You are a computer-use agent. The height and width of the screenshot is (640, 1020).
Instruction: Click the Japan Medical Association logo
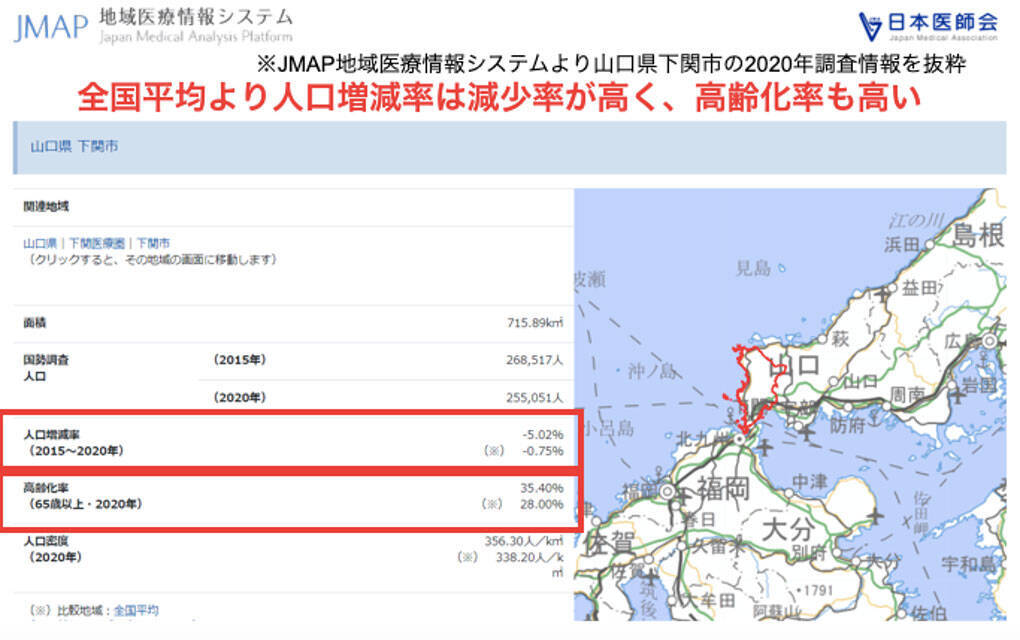928,25
